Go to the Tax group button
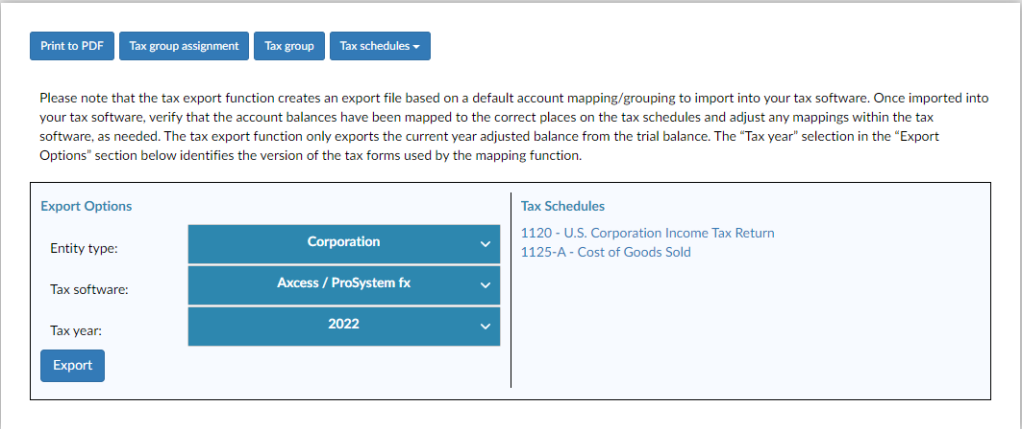Viewport: 1022px width, 429px height. coord(289,46)
